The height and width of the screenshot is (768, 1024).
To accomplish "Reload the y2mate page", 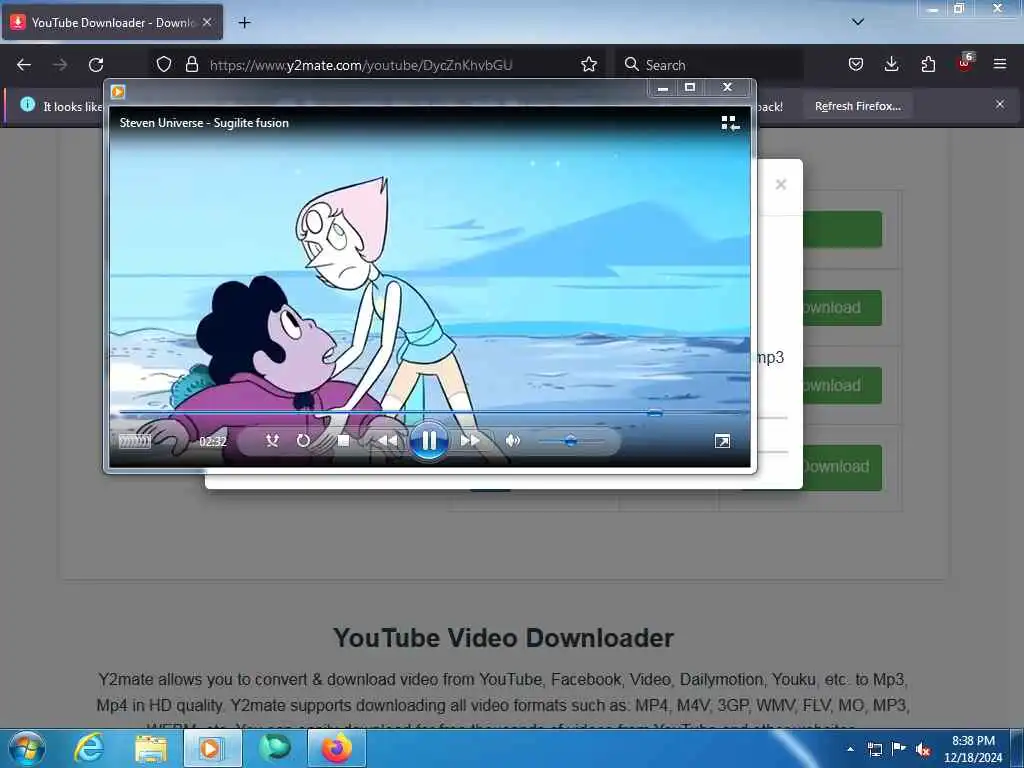I will click(x=96, y=65).
